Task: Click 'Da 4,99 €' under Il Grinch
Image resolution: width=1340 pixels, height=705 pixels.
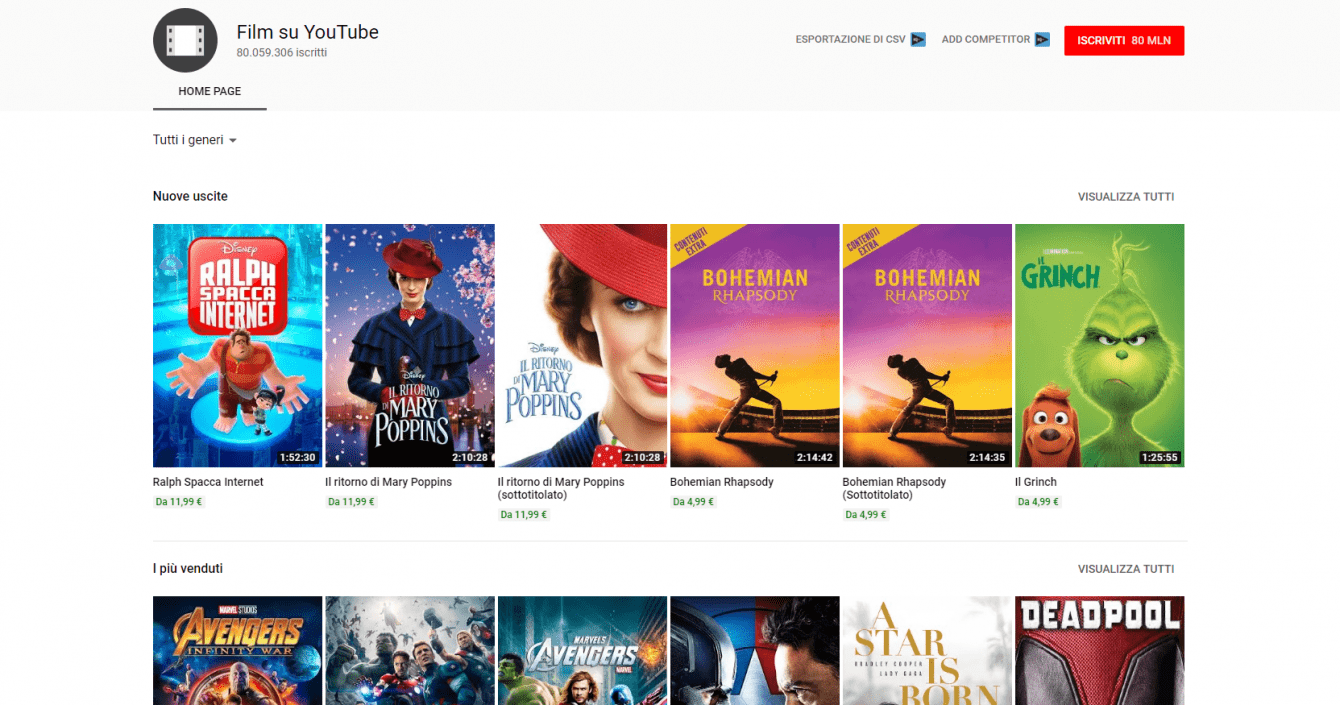Action: (x=1038, y=502)
